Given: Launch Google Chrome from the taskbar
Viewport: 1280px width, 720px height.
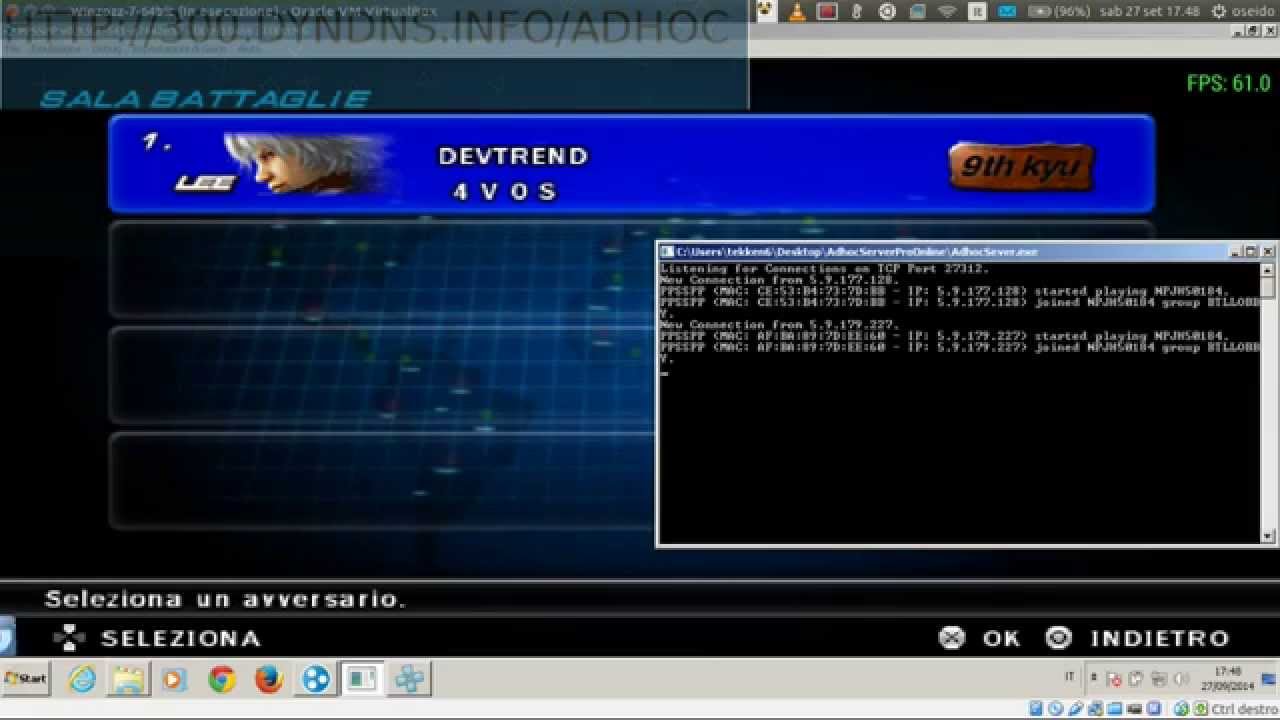Looking at the screenshot, I should (222, 679).
